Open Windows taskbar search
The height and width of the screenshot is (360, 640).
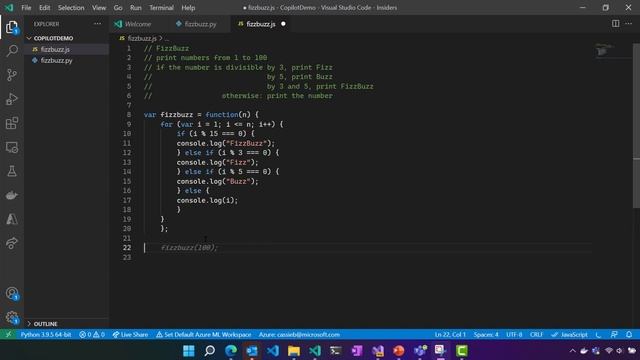click(x=210, y=351)
